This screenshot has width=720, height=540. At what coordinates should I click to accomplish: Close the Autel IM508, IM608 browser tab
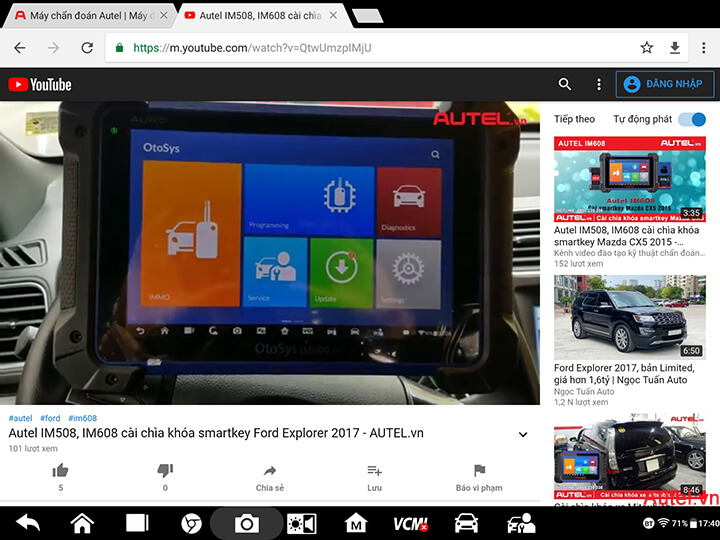333,16
